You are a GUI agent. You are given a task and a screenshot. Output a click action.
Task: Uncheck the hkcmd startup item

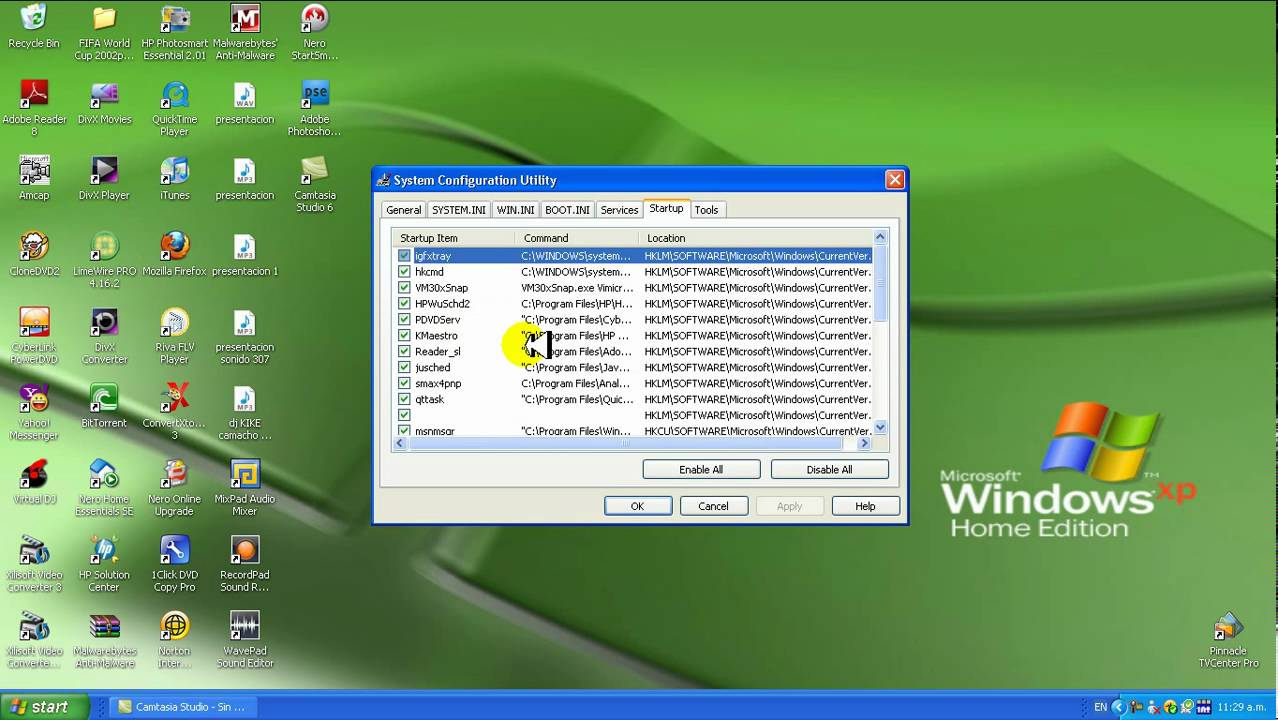click(x=404, y=272)
